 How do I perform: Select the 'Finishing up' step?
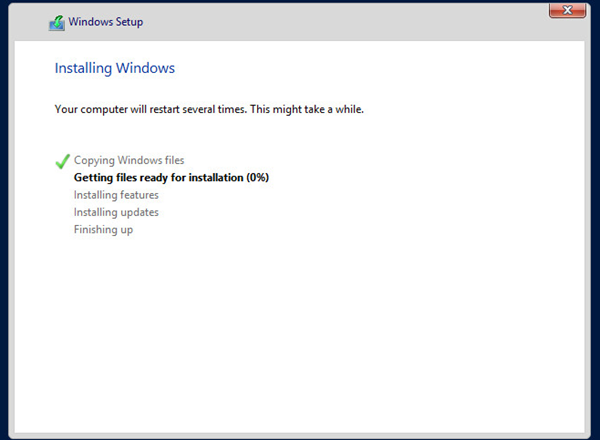pos(103,230)
